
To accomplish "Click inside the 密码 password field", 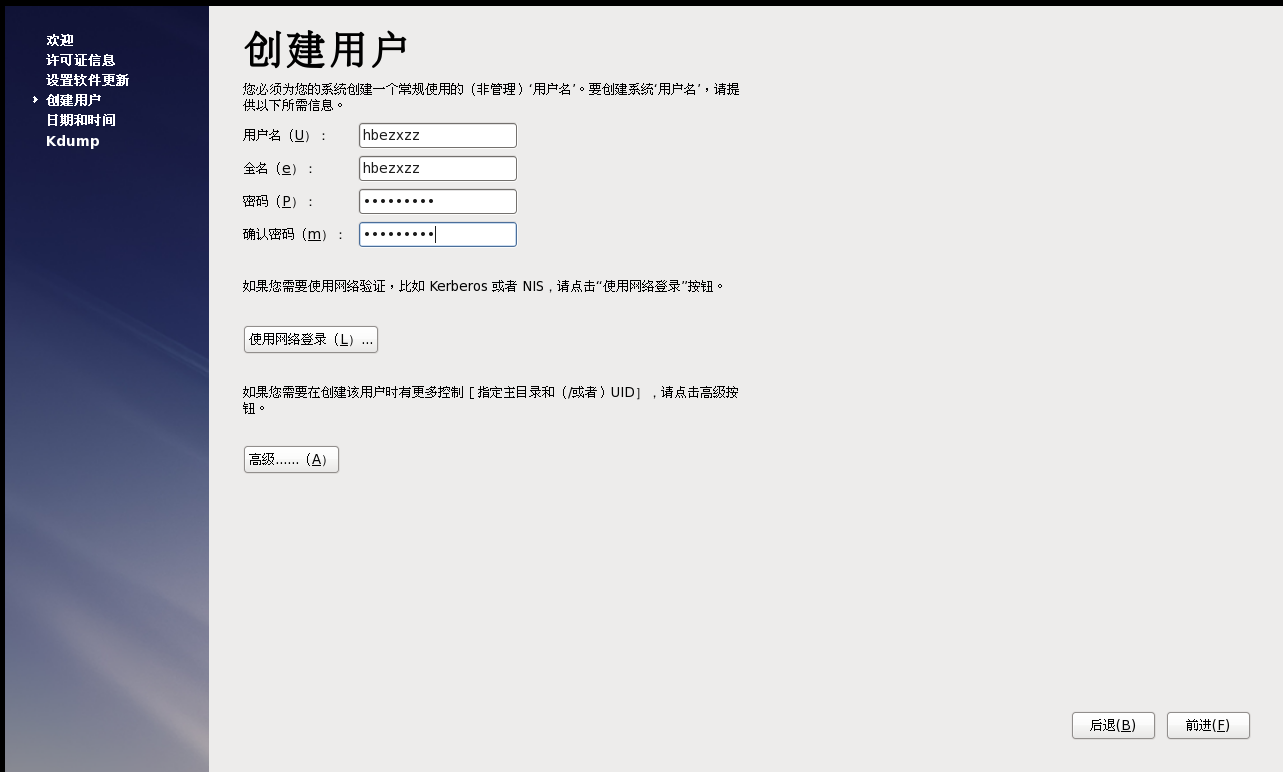I will pos(437,201).
